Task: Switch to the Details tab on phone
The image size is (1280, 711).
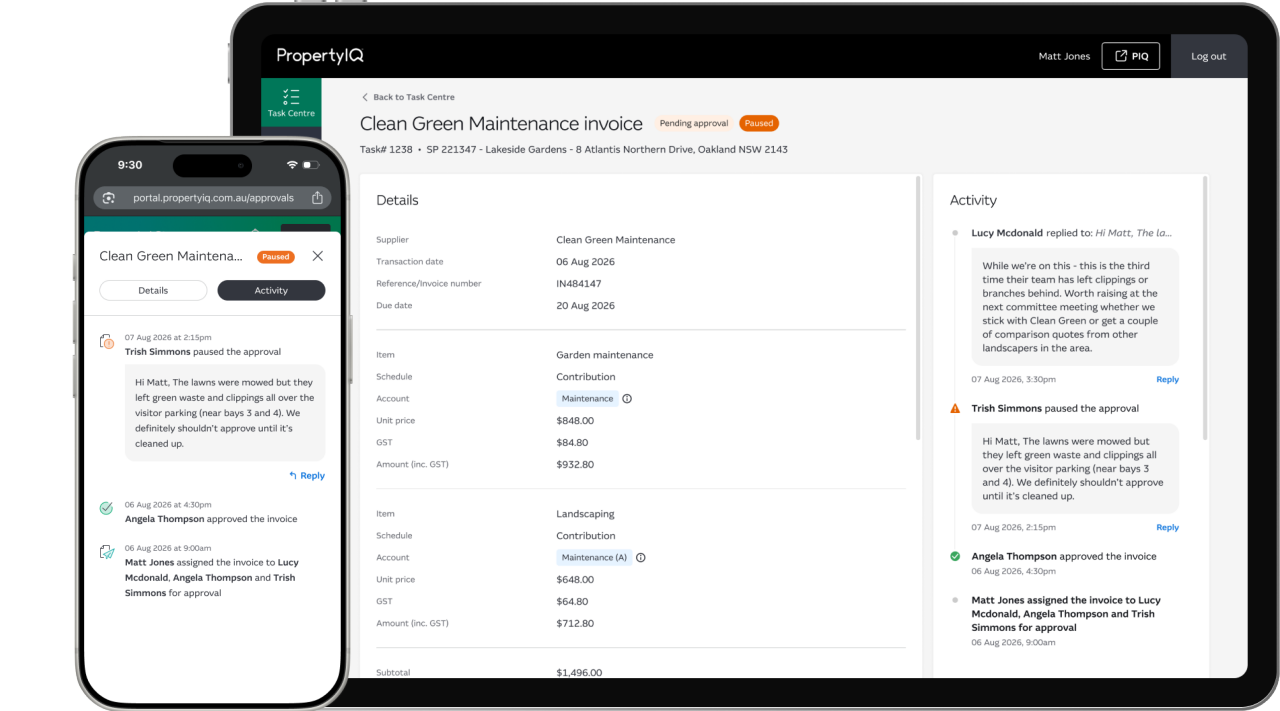Action: point(153,291)
